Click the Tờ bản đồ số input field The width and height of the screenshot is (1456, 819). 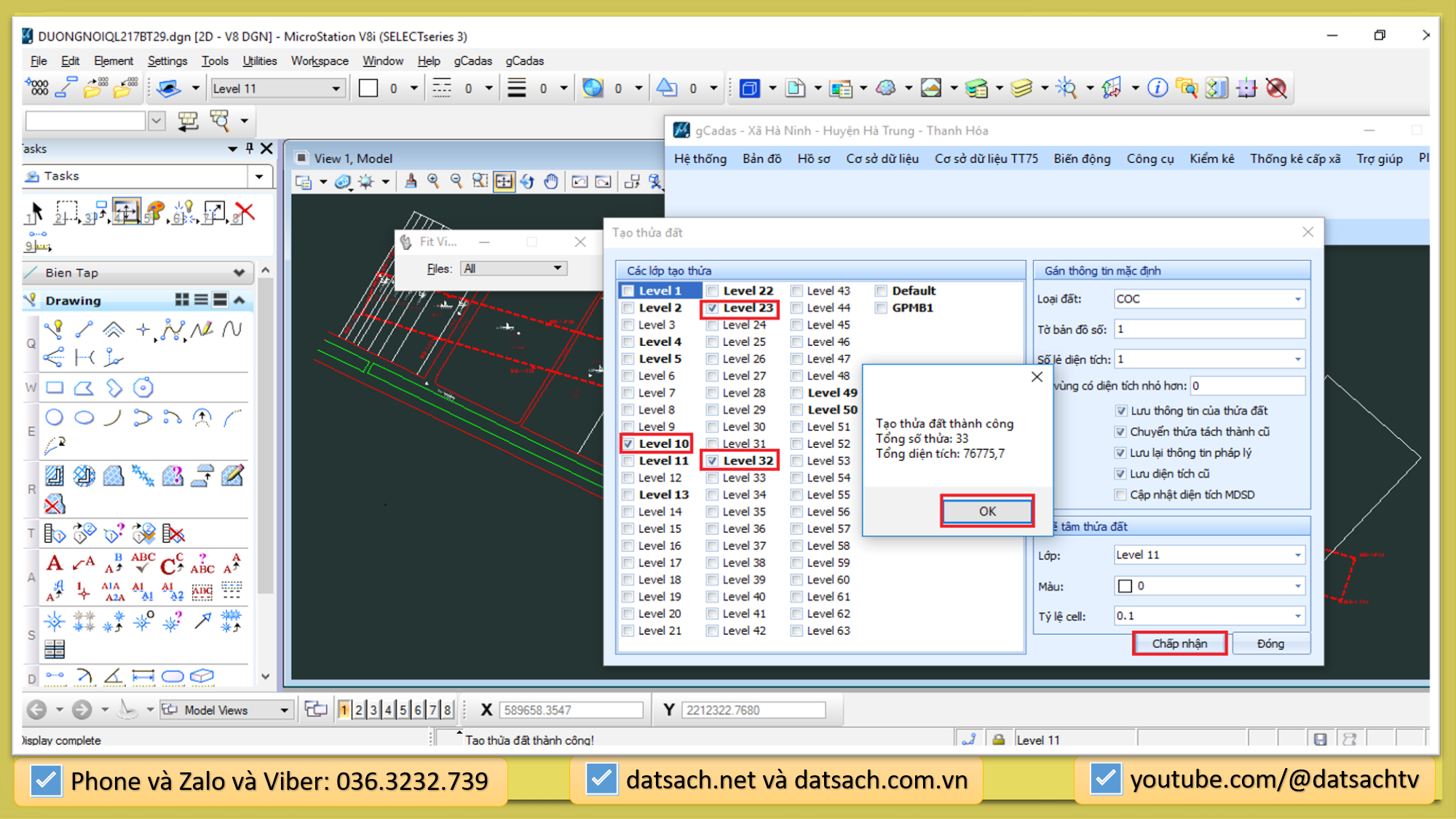[1208, 329]
